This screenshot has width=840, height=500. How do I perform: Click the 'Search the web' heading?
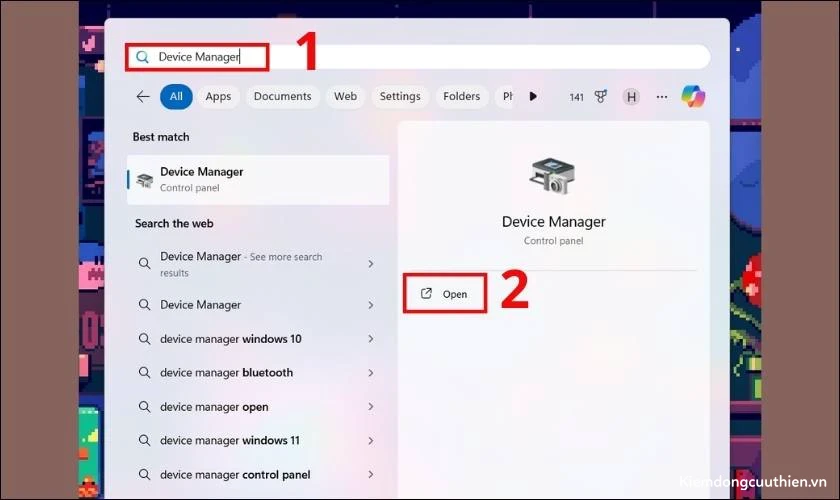point(174,223)
